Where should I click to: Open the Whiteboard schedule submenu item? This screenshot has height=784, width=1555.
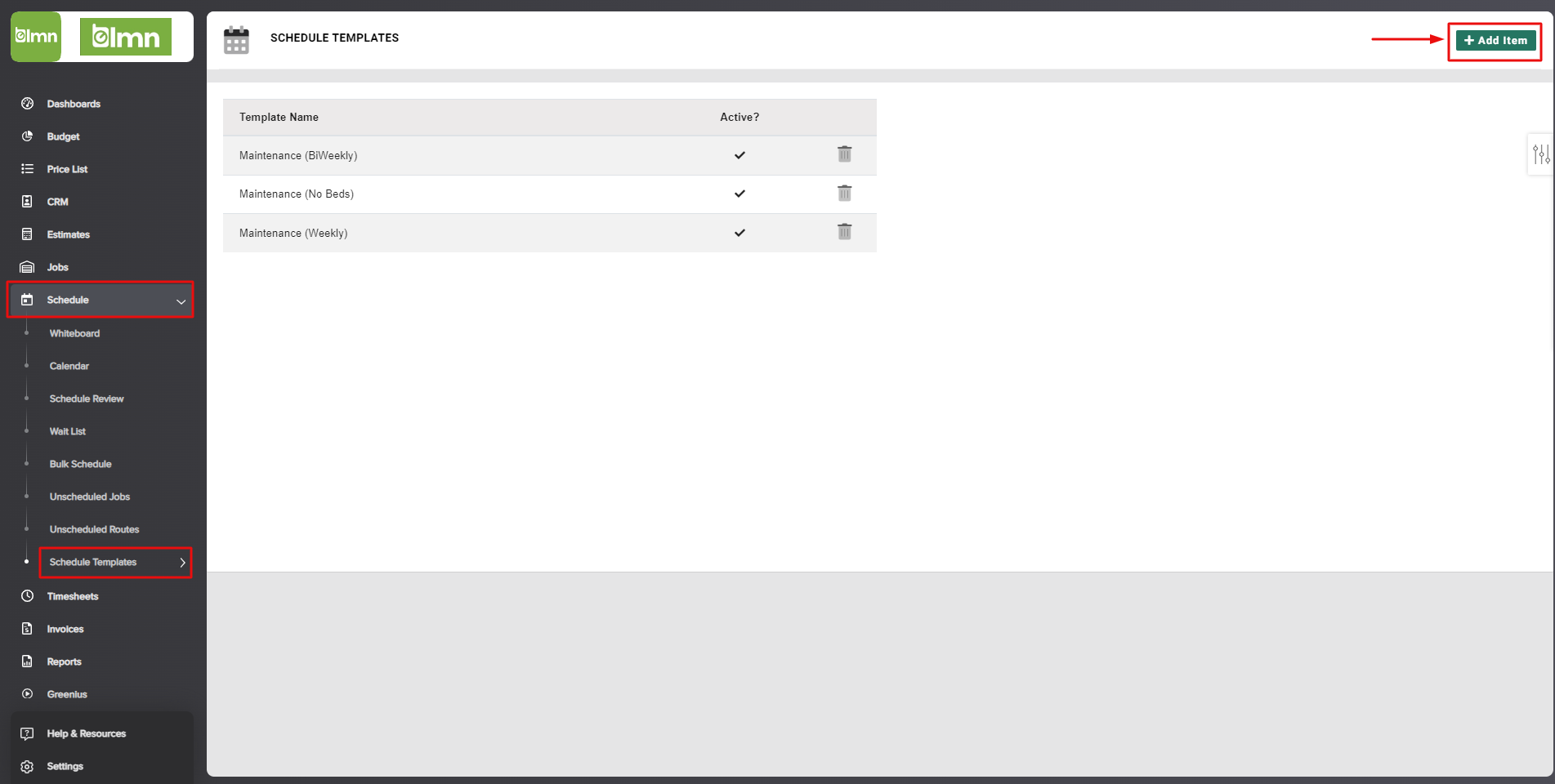coord(74,333)
